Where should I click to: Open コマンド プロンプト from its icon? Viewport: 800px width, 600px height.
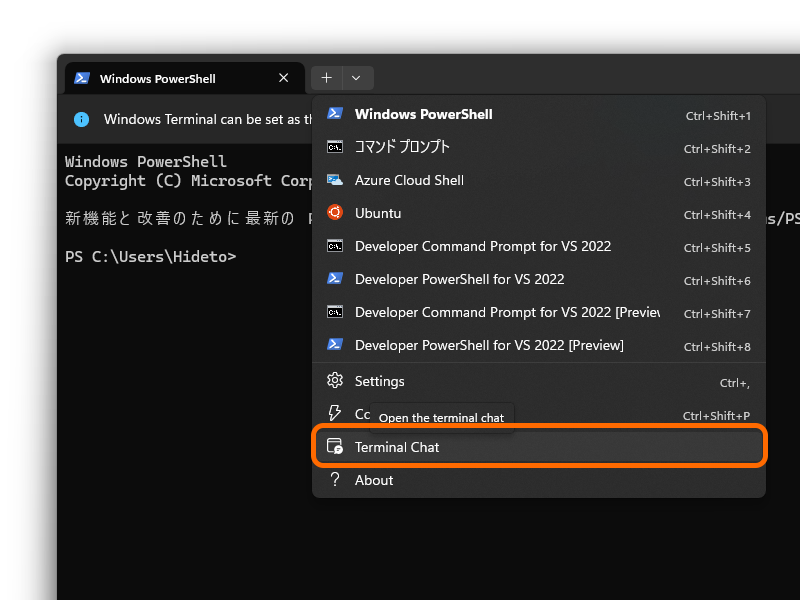pos(334,147)
